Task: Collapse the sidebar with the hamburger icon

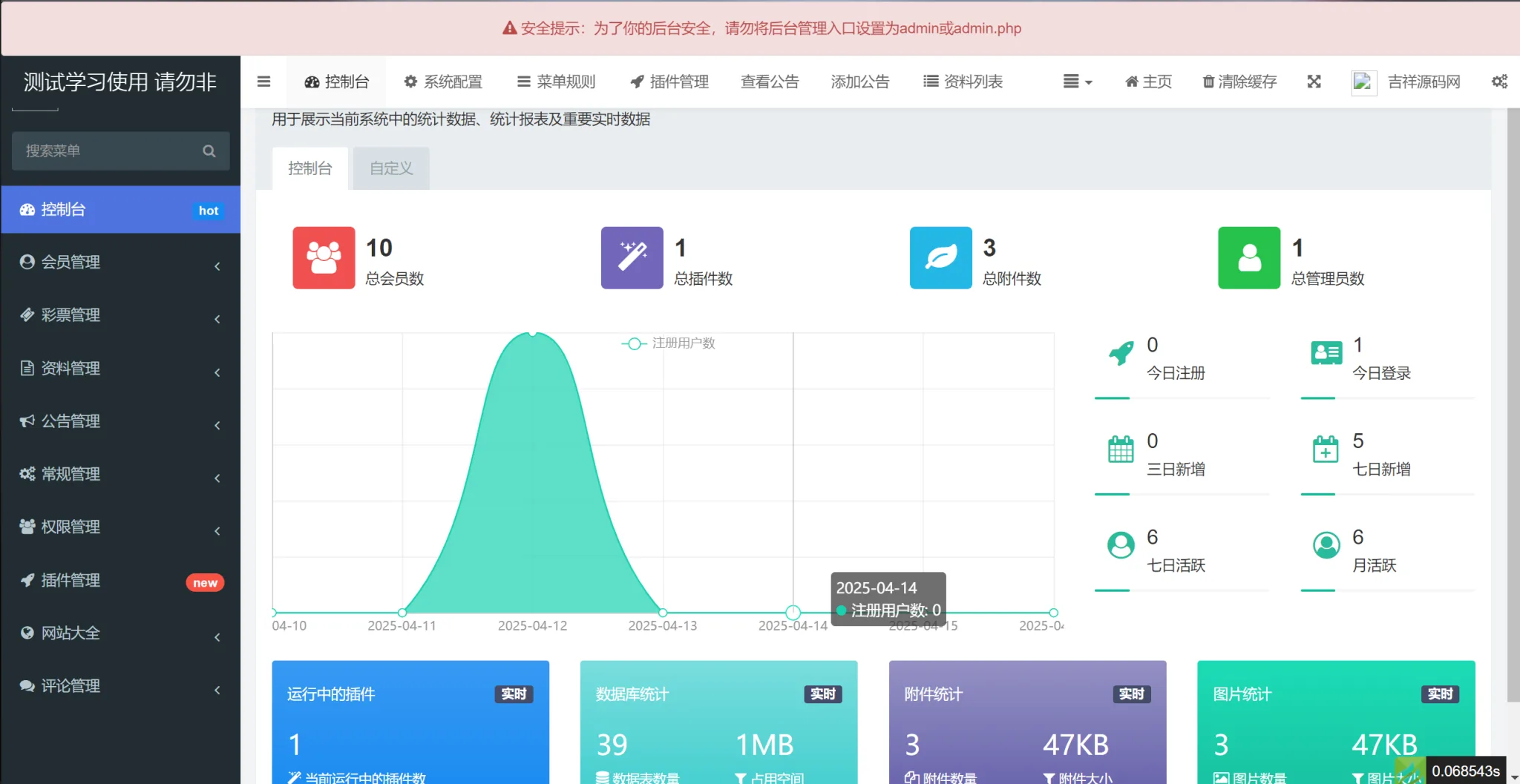Action: (x=263, y=82)
